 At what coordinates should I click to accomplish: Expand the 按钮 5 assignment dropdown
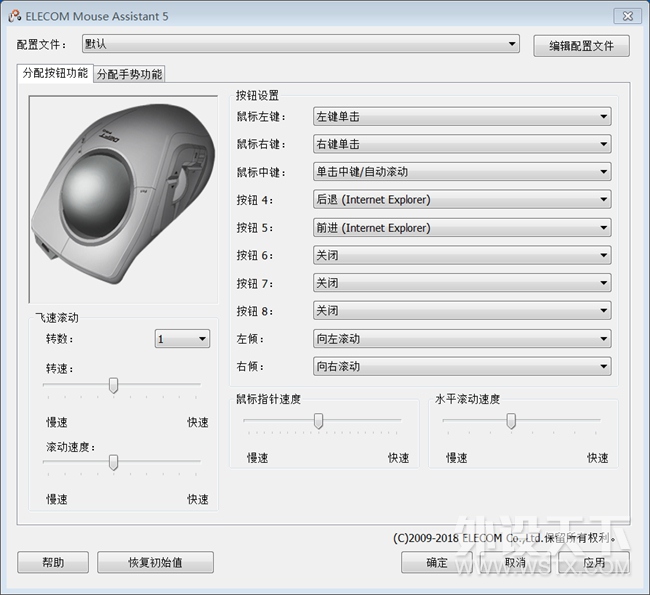point(462,228)
